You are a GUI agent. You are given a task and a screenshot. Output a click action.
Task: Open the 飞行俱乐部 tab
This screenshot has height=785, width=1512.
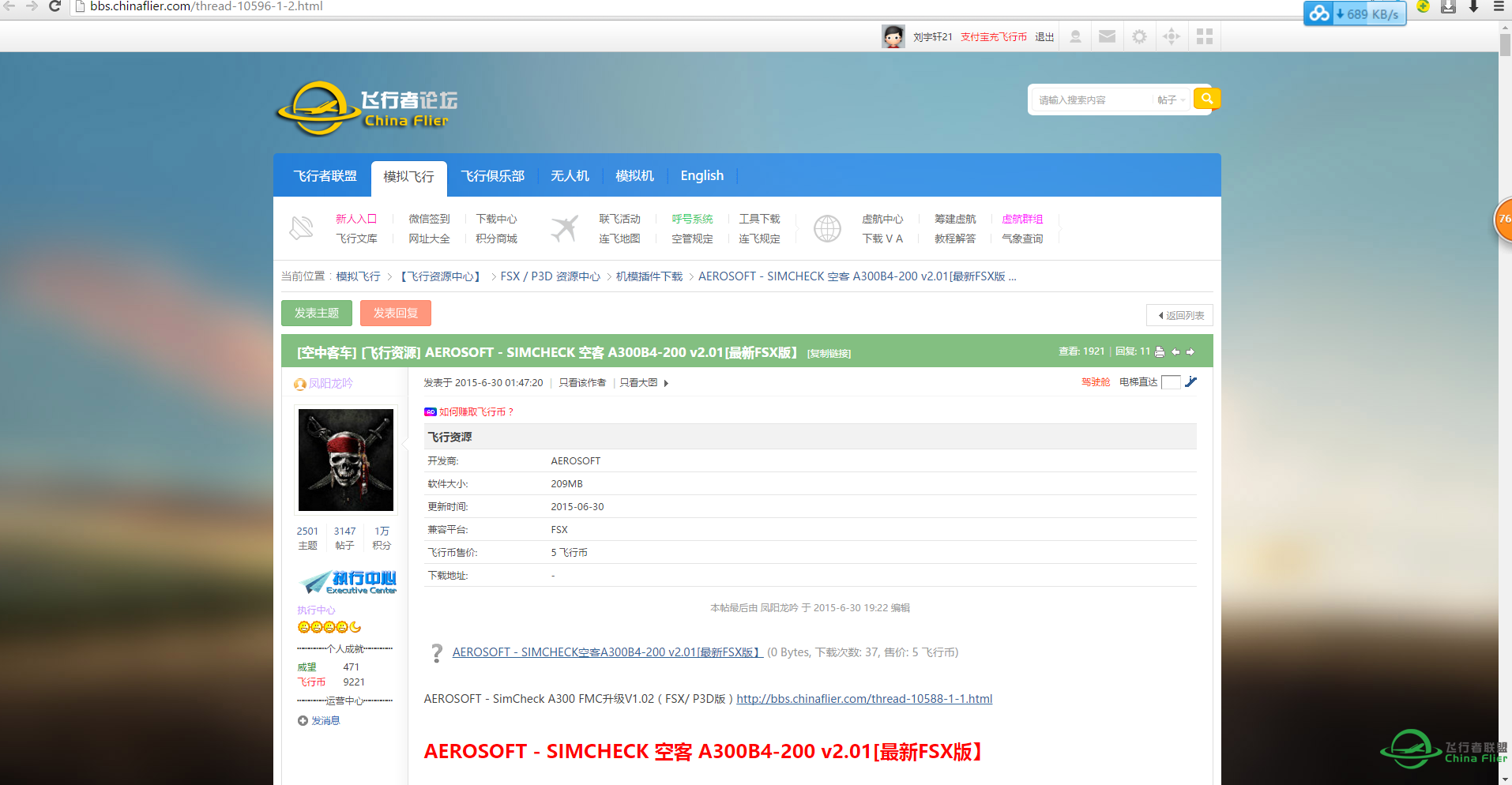(x=493, y=175)
